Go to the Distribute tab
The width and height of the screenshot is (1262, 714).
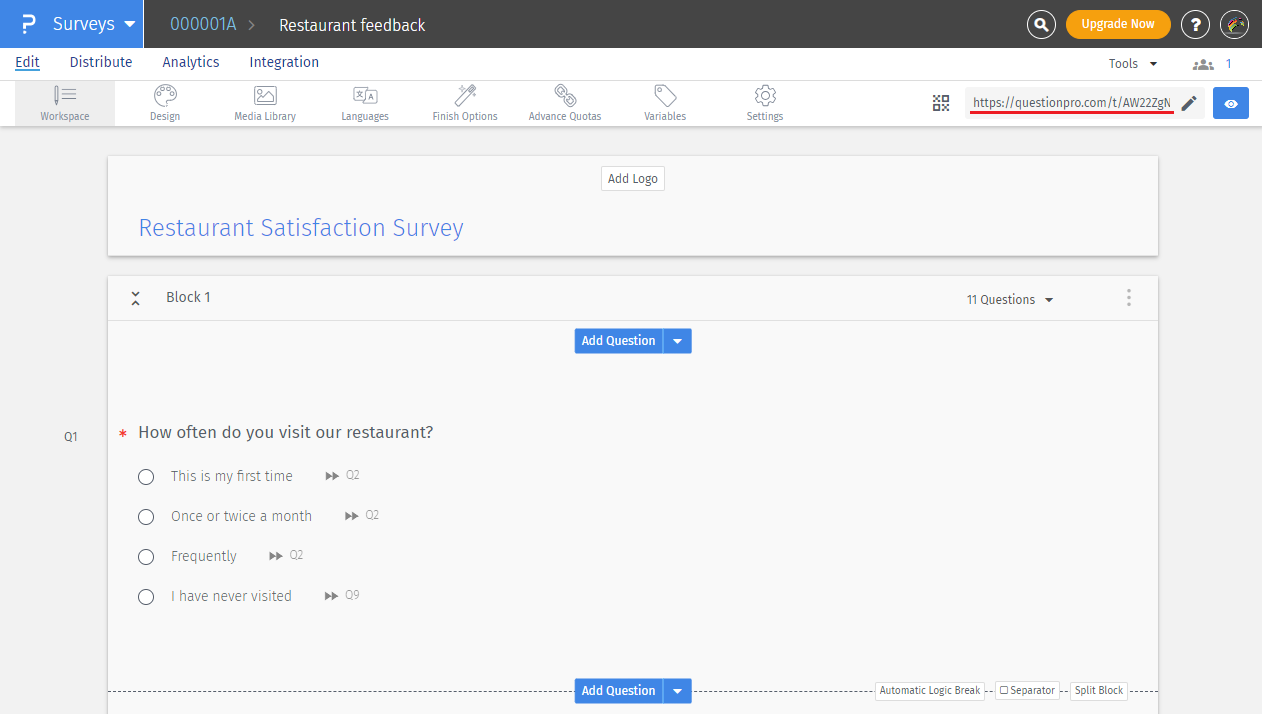(x=100, y=62)
